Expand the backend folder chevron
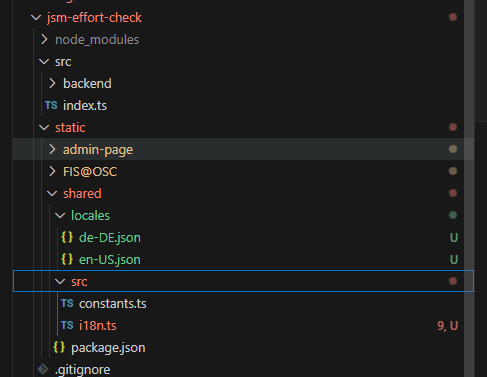The image size is (487, 377). click(52, 84)
